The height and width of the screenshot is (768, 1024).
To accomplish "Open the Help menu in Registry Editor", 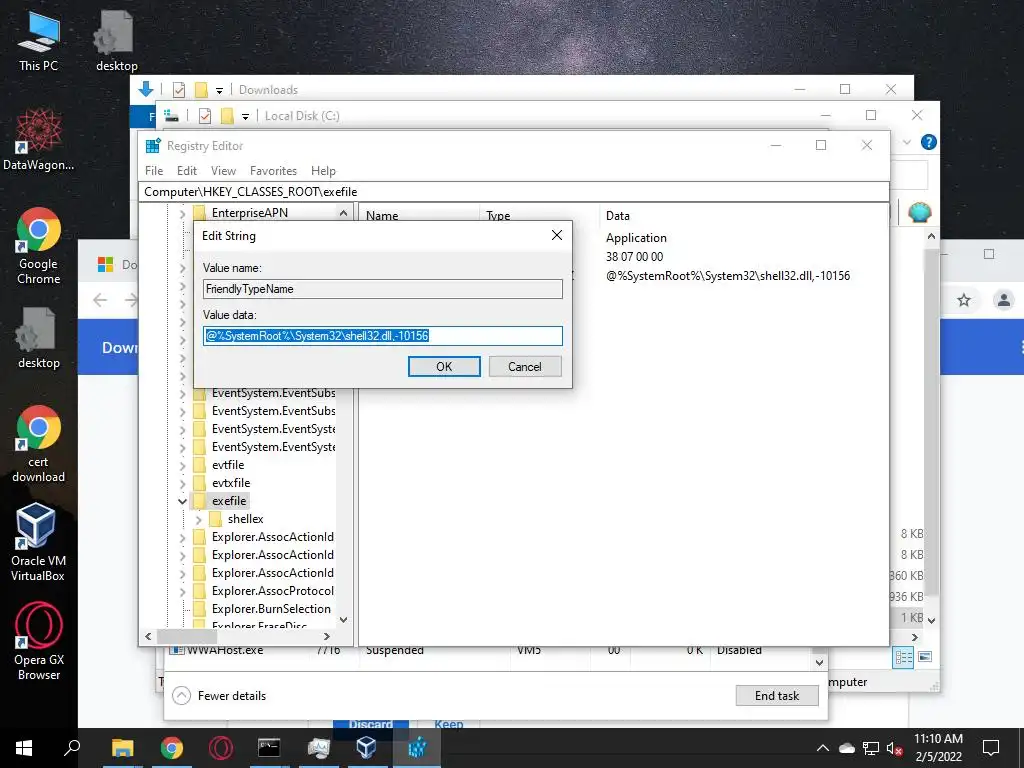I will [323, 170].
